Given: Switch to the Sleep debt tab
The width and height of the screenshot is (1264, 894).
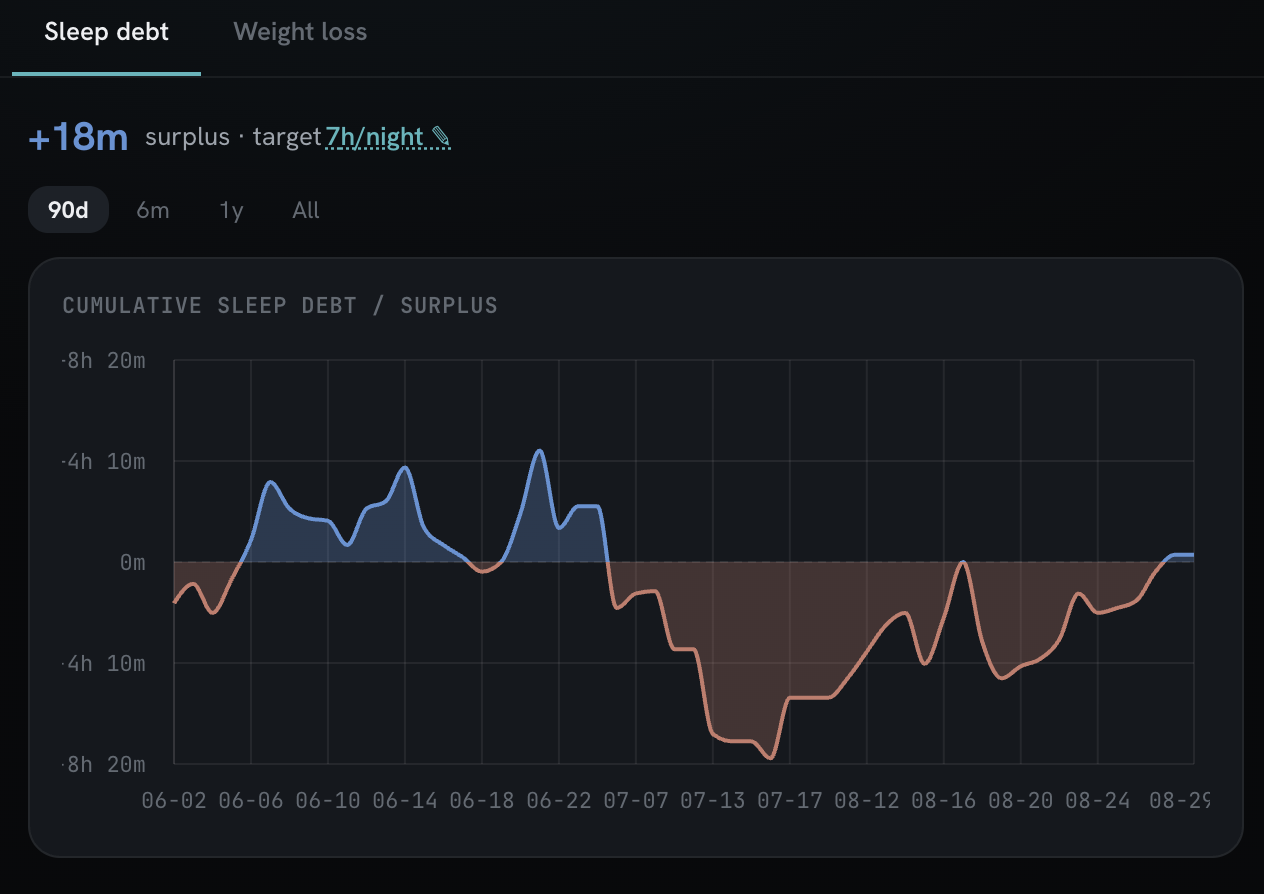Looking at the screenshot, I should (x=106, y=32).
